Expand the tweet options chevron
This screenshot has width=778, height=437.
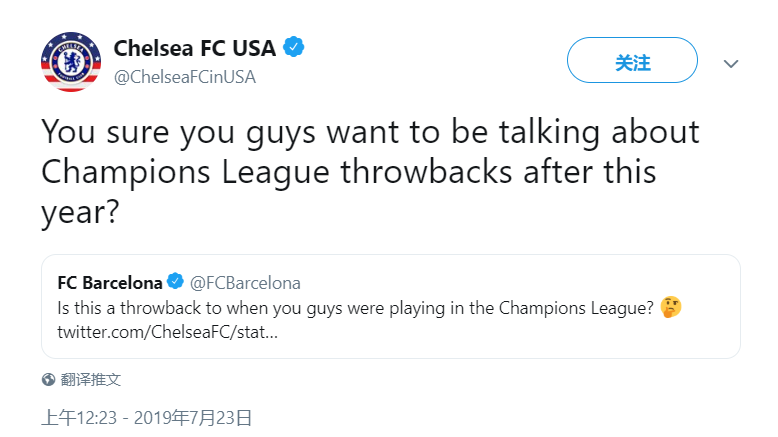pos(730,63)
